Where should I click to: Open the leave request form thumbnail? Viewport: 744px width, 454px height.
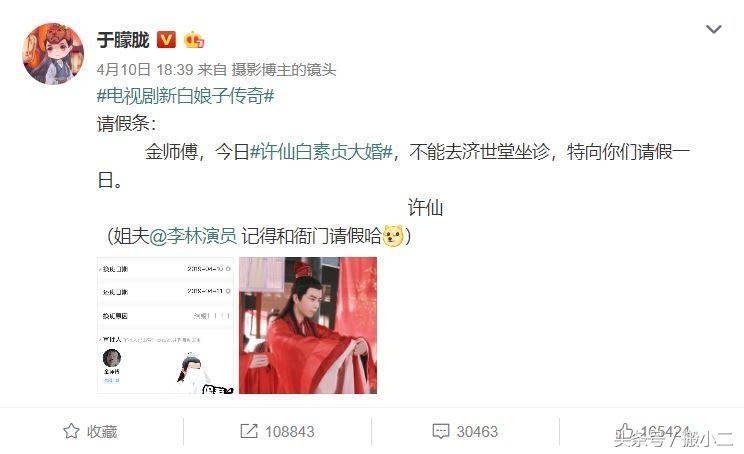click(x=166, y=325)
